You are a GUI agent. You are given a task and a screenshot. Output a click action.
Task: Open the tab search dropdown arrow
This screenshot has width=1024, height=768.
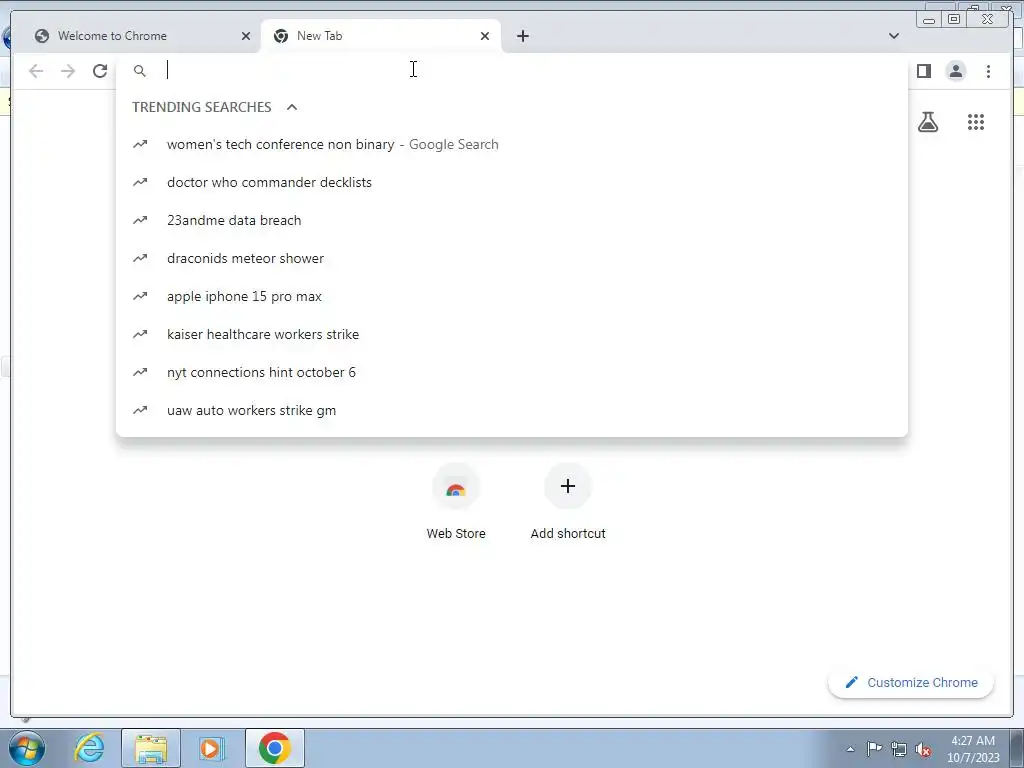click(893, 36)
